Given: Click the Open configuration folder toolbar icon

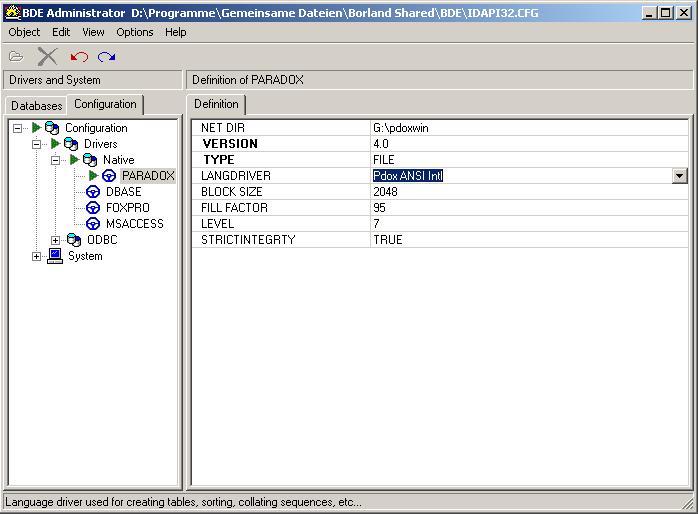Looking at the screenshot, I should (x=16, y=57).
